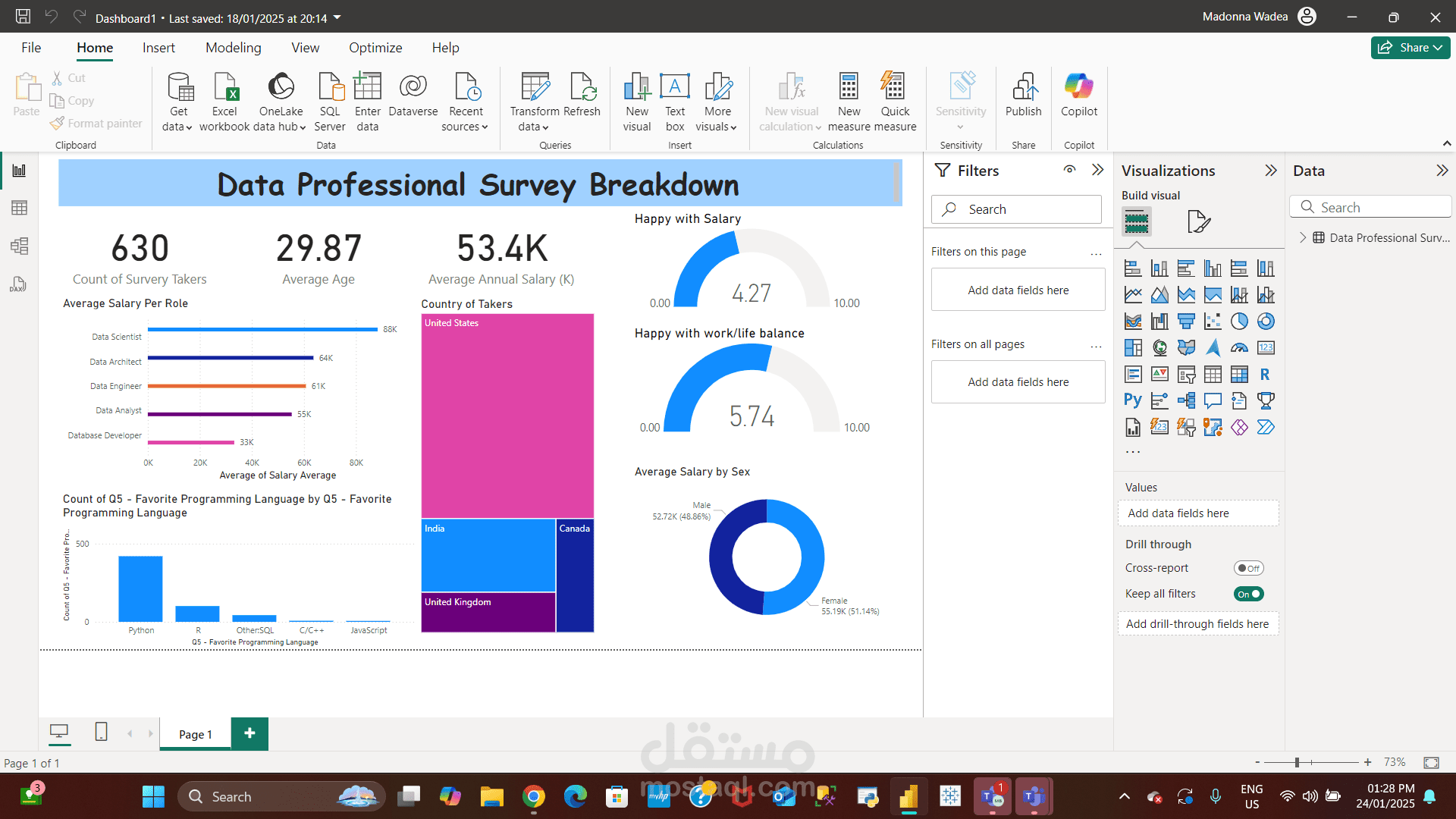Choose the Funnel visual

[x=1186, y=322]
